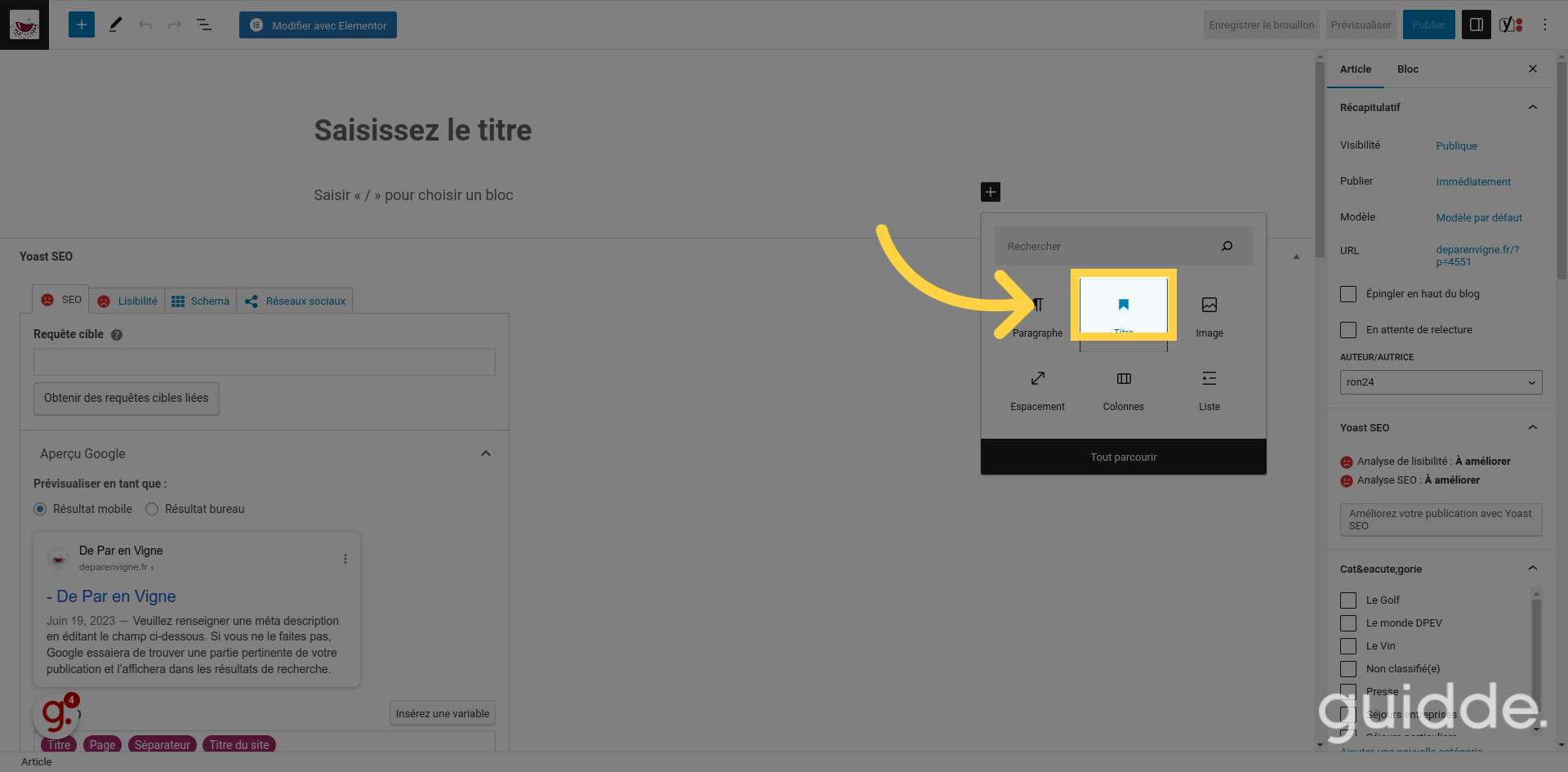Click Obtenir des requêtes cibles liées
1568x772 pixels.
pyautogui.click(x=127, y=399)
